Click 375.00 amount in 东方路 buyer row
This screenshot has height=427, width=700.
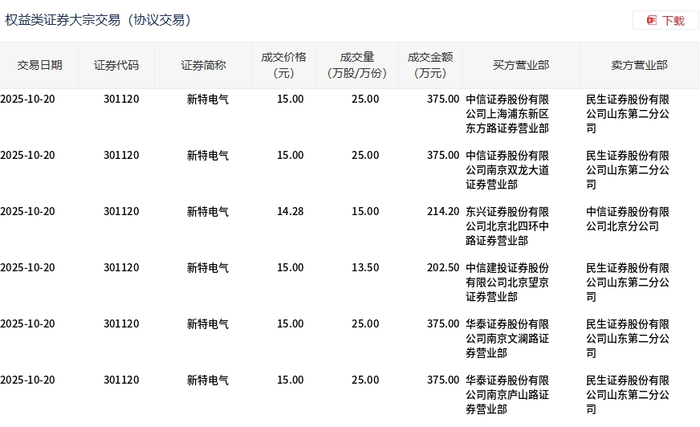coord(443,99)
